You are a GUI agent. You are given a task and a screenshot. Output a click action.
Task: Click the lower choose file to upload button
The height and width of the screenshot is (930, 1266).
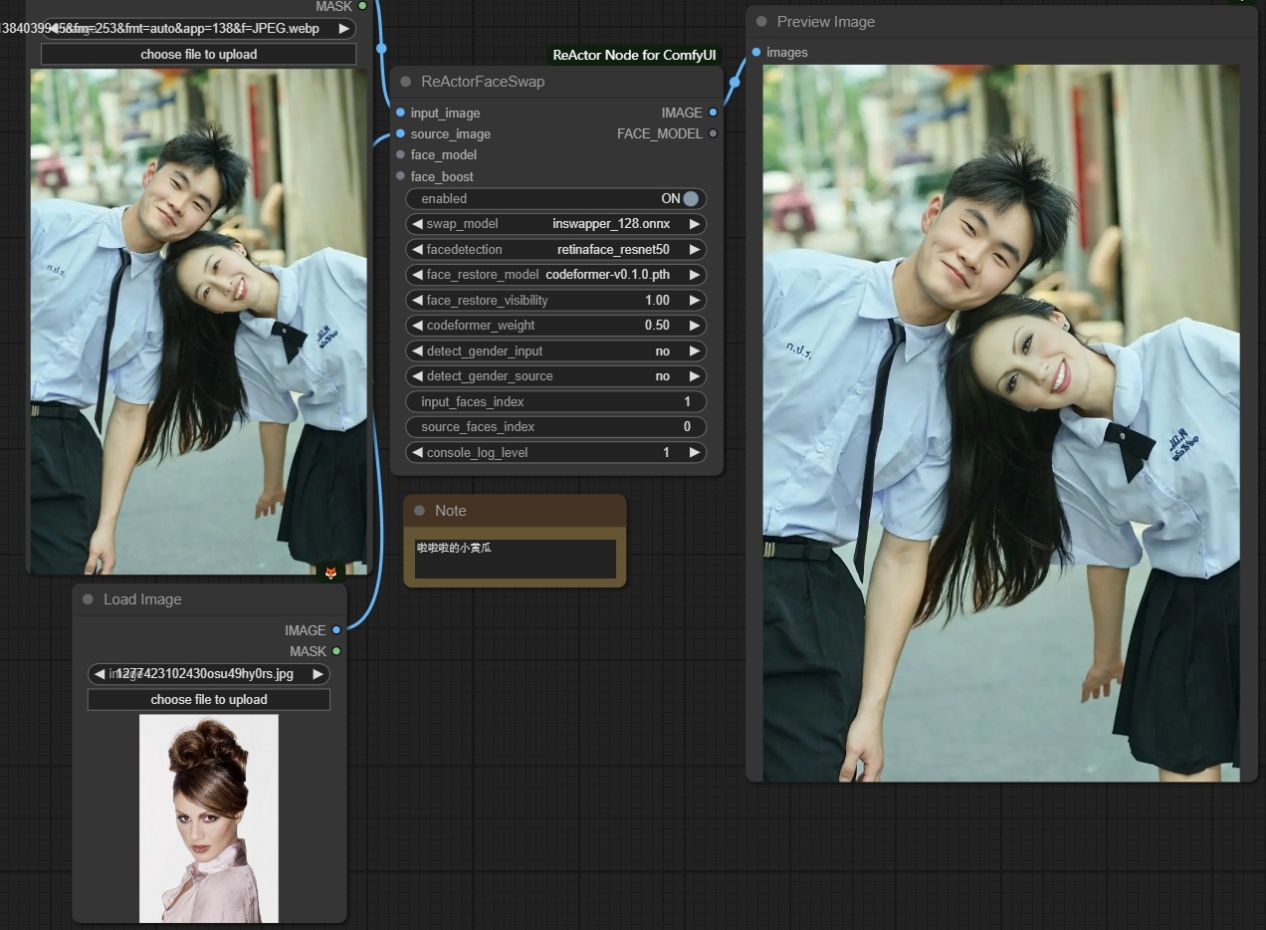208,700
